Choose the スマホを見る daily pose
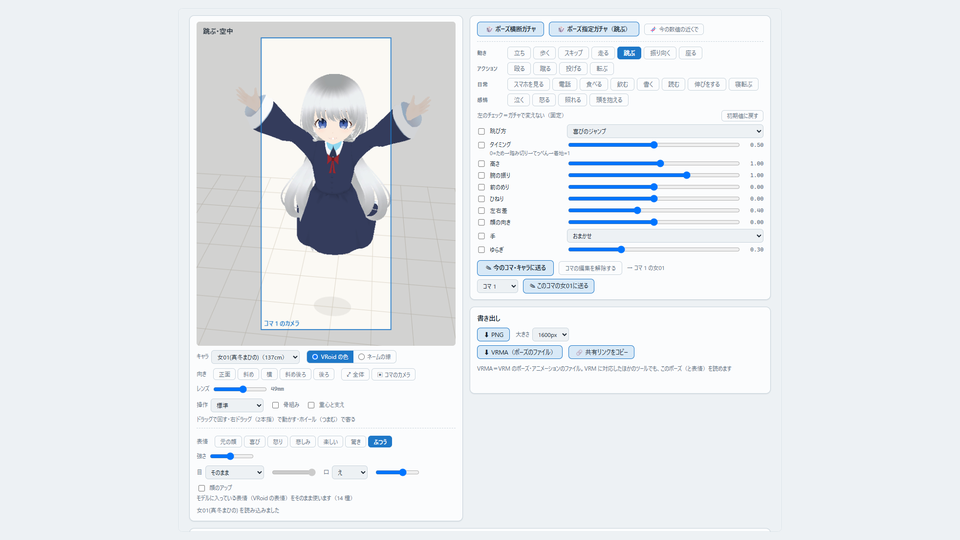 click(x=528, y=84)
